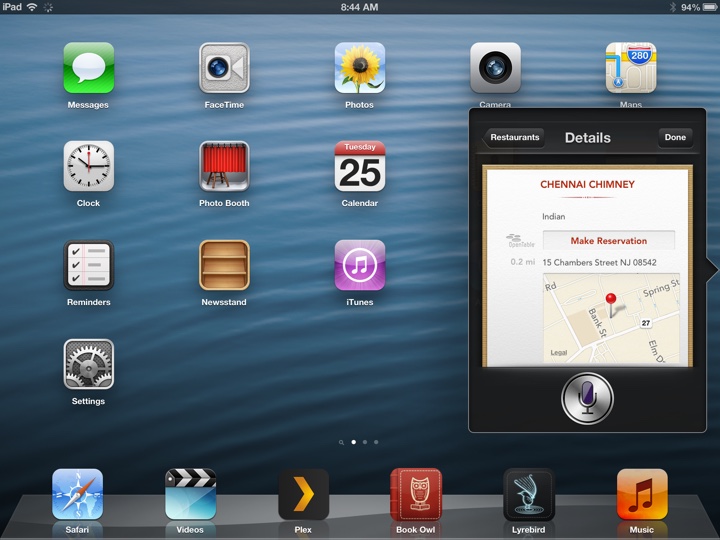
Task: Open Videos in the dock
Action: (190, 494)
